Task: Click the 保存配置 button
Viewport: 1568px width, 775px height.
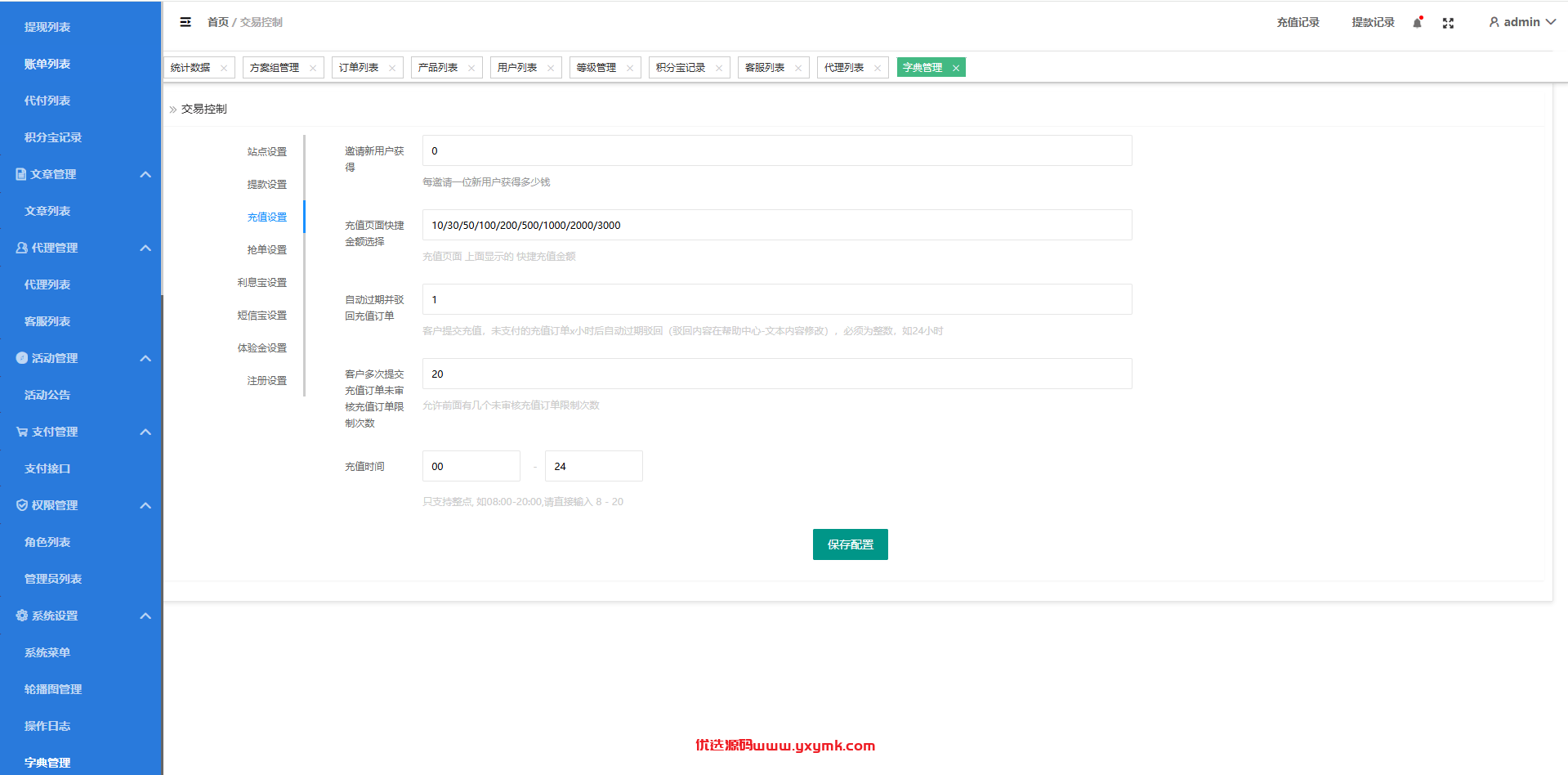Action: 851,544
